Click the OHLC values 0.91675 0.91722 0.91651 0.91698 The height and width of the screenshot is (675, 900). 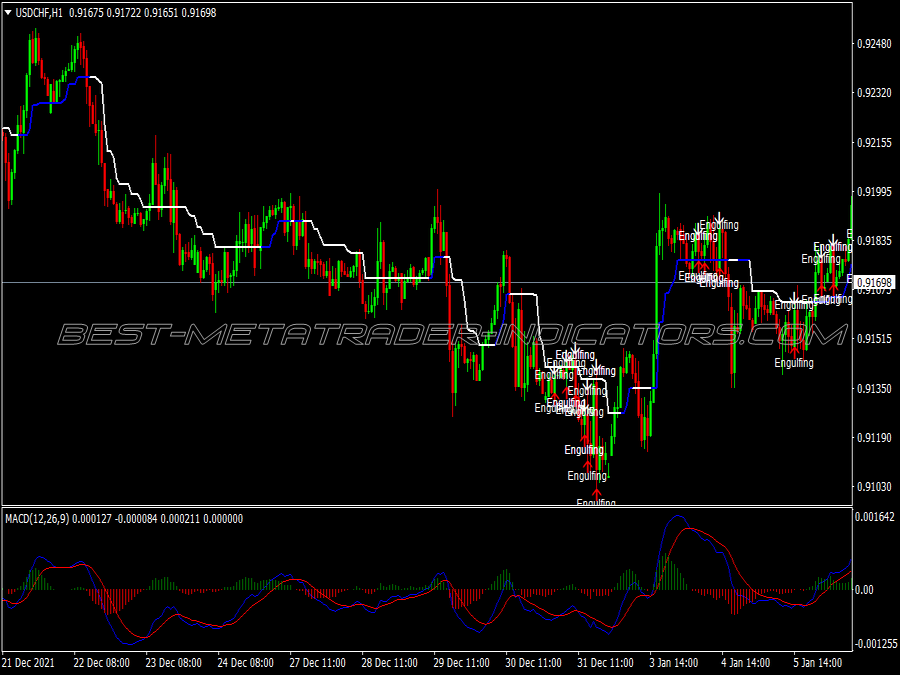pyautogui.click(x=142, y=13)
